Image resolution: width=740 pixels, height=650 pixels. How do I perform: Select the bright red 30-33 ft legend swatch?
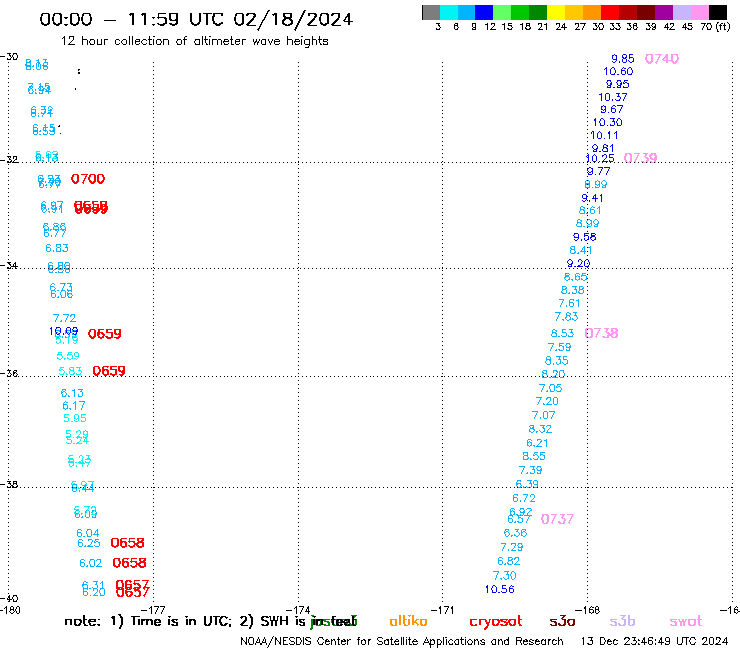[x=609, y=12]
